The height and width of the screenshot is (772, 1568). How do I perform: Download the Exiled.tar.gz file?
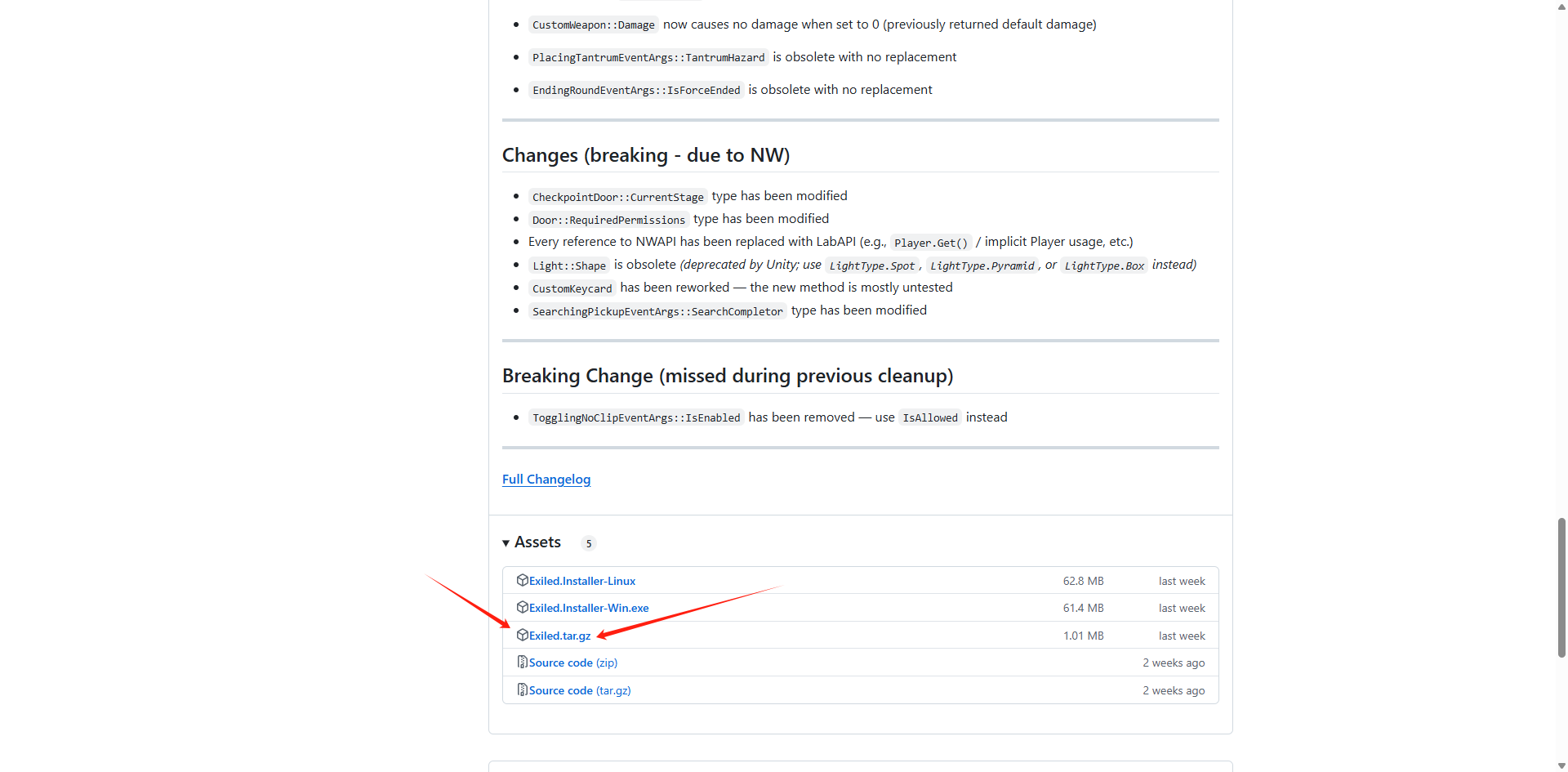coord(559,636)
